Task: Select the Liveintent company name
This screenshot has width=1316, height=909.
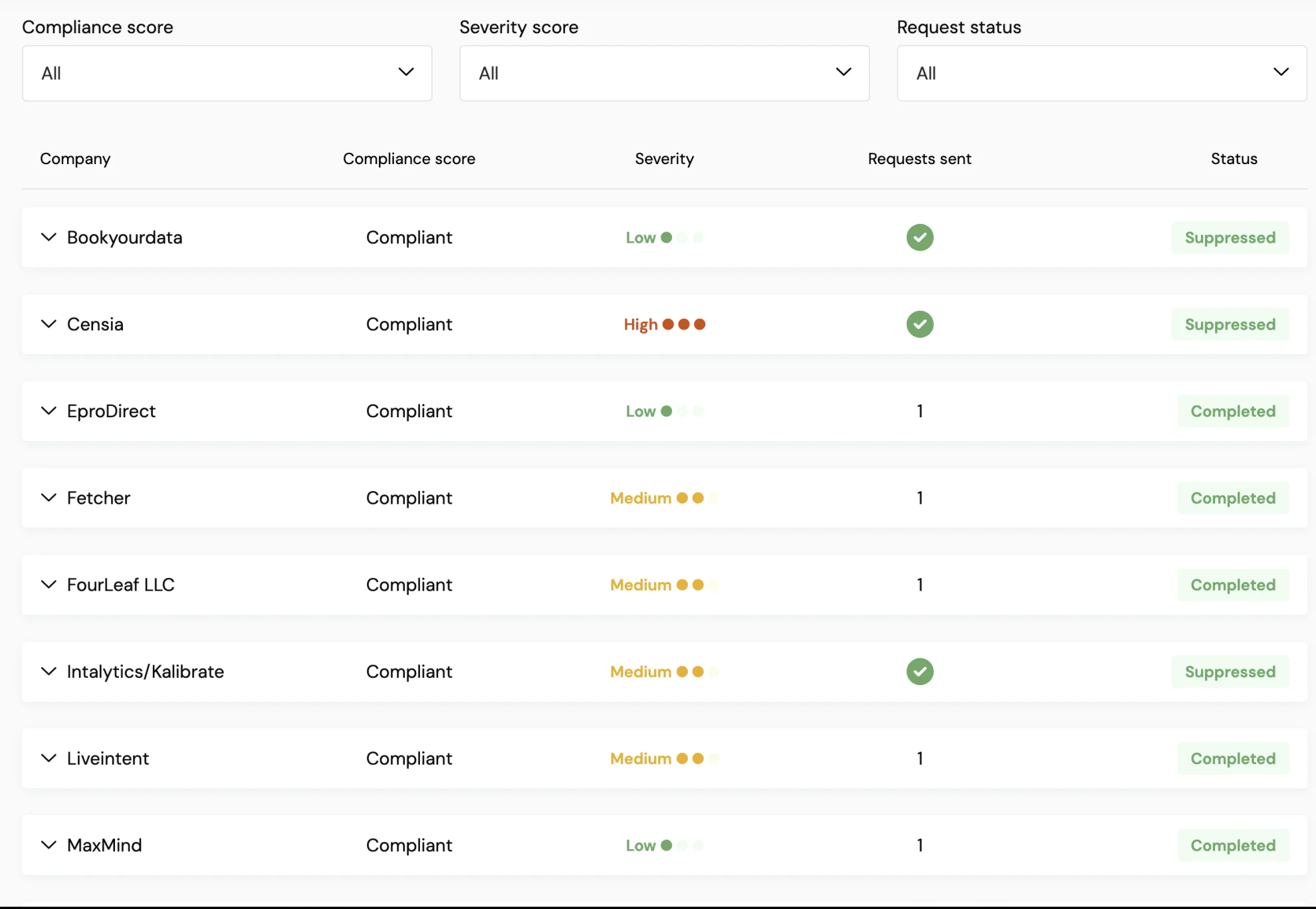Action: [108, 758]
